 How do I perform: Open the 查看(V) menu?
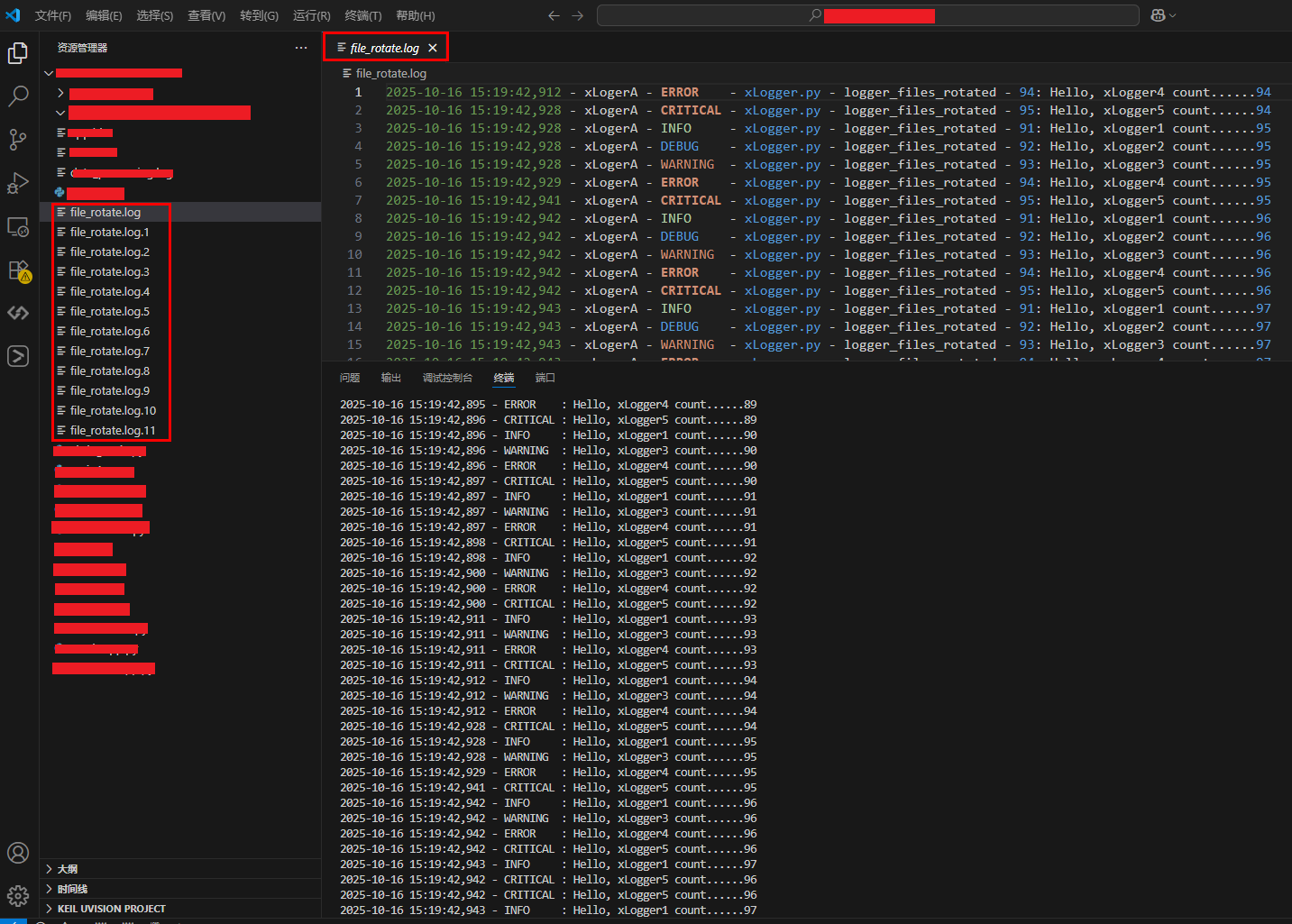(x=206, y=15)
